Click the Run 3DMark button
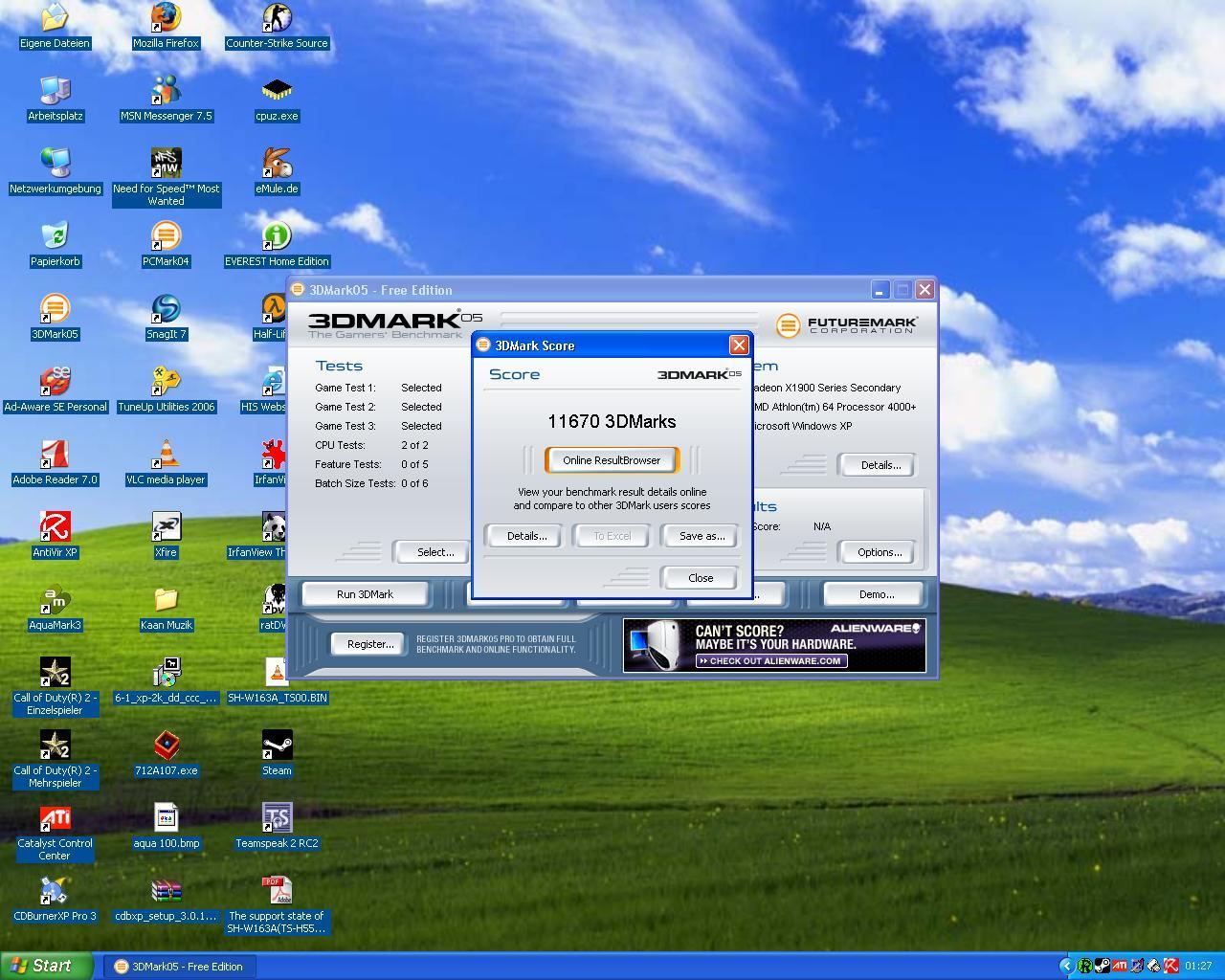Screen dimensions: 1225x980 point(365,594)
